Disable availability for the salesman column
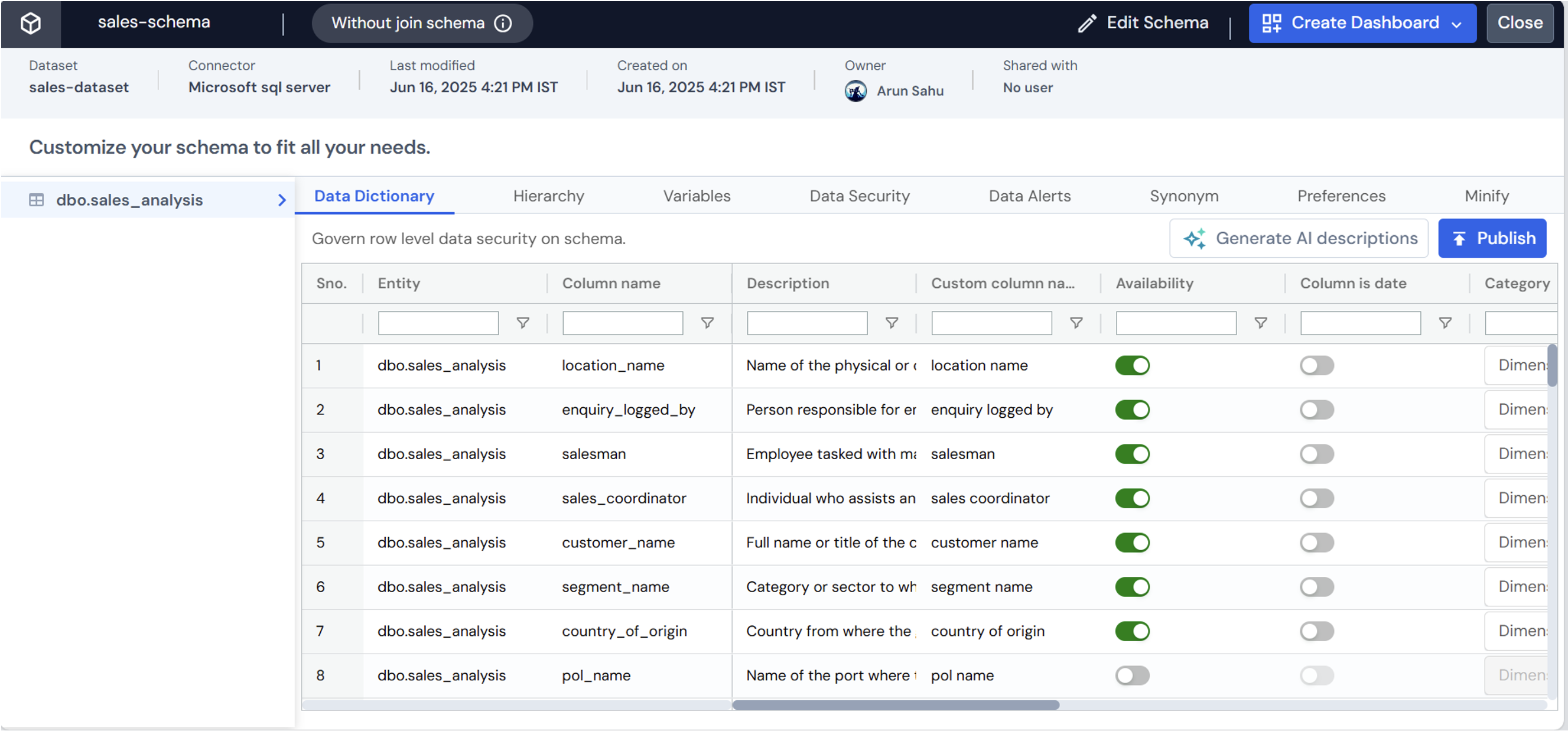This screenshot has width=1568, height=734. pos(1131,454)
